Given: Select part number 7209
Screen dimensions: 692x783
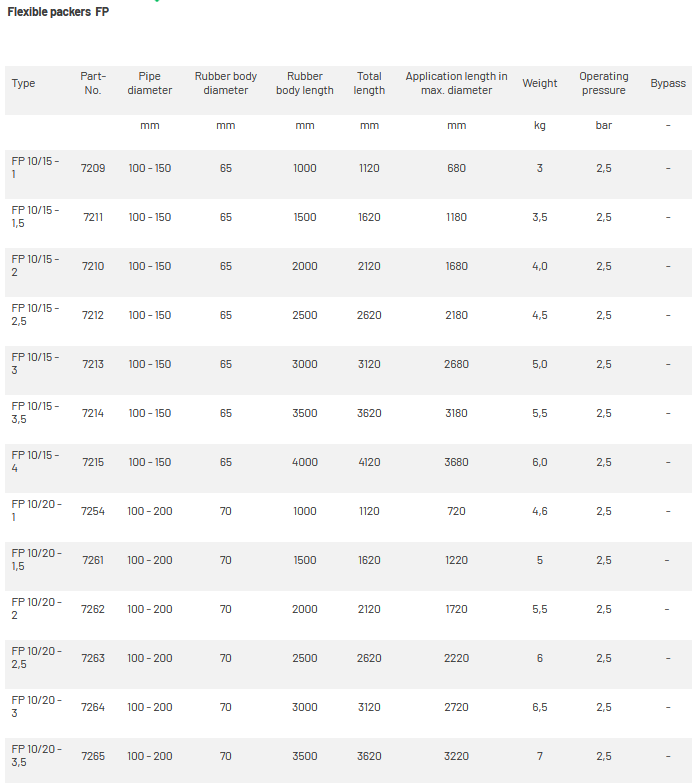Looking at the screenshot, I should point(93,168).
